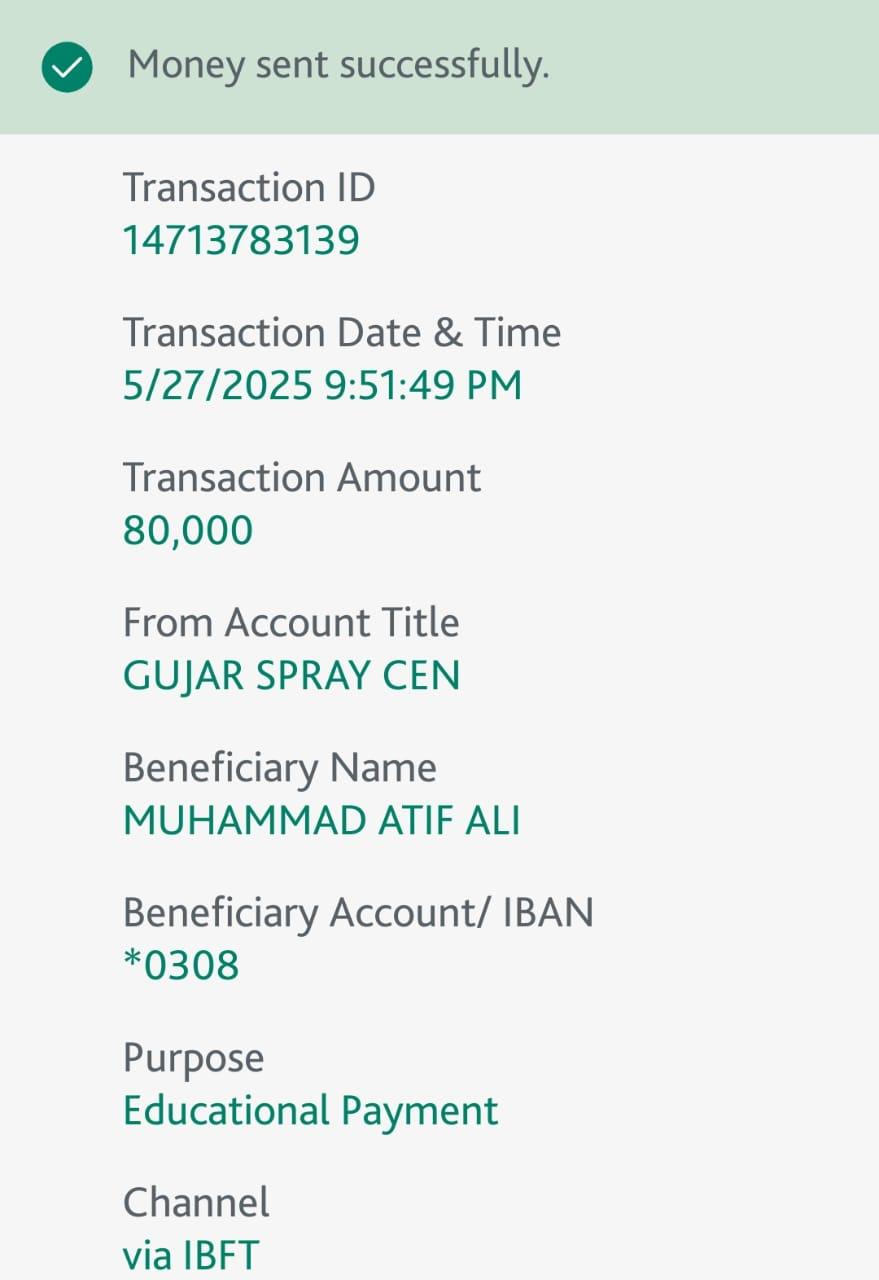Tap the "Money sent successfully." message
The image size is (879, 1280).
(x=338, y=66)
